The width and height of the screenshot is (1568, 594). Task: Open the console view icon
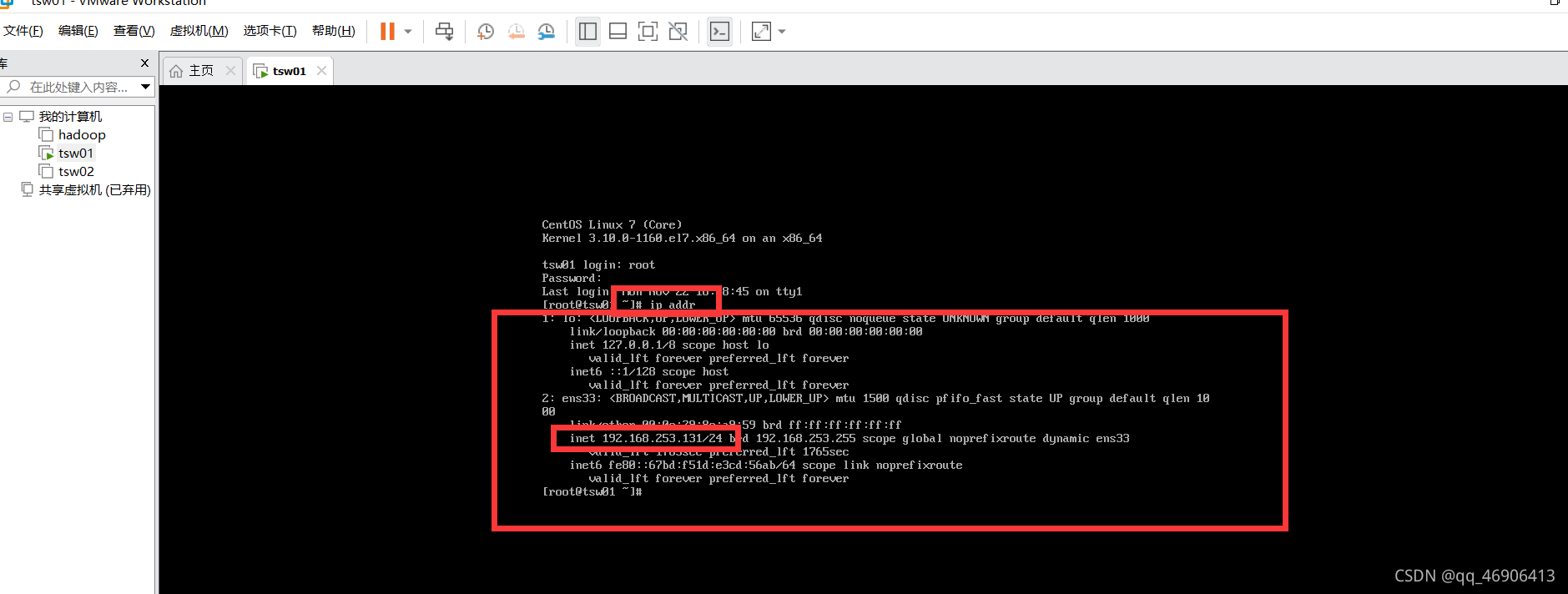tap(719, 32)
